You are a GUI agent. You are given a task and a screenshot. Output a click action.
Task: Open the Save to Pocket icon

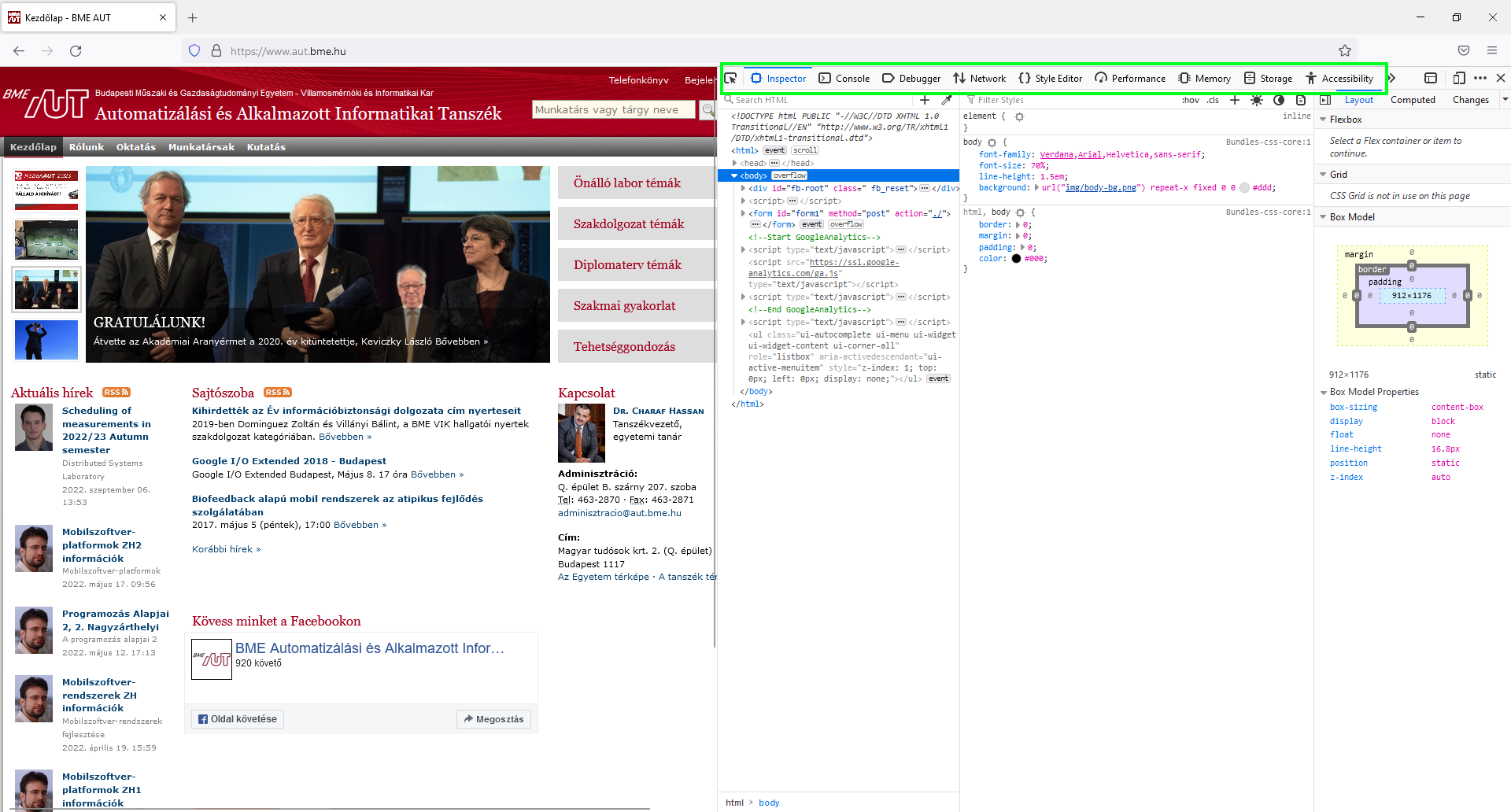[x=1464, y=50]
